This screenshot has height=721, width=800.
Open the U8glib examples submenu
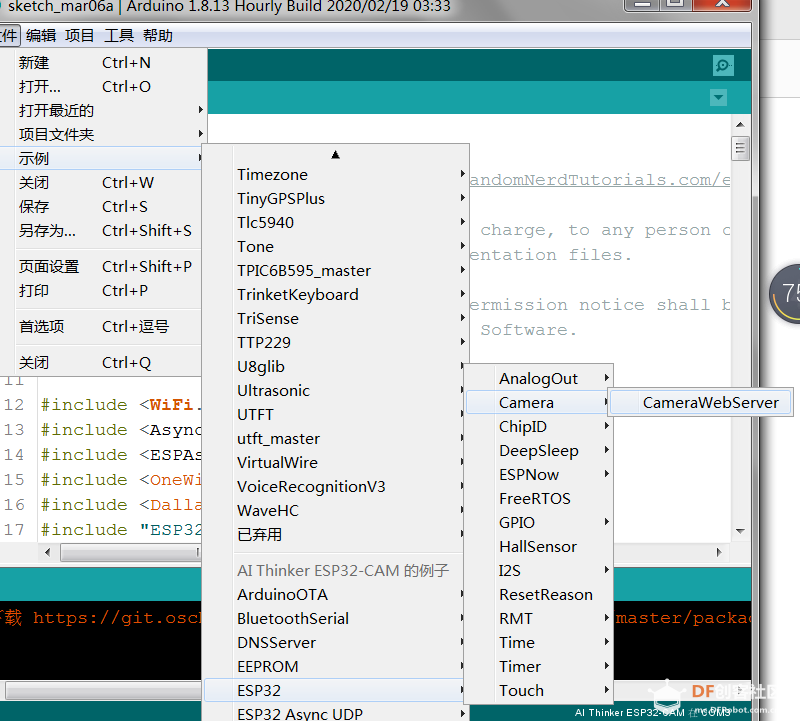(x=334, y=366)
